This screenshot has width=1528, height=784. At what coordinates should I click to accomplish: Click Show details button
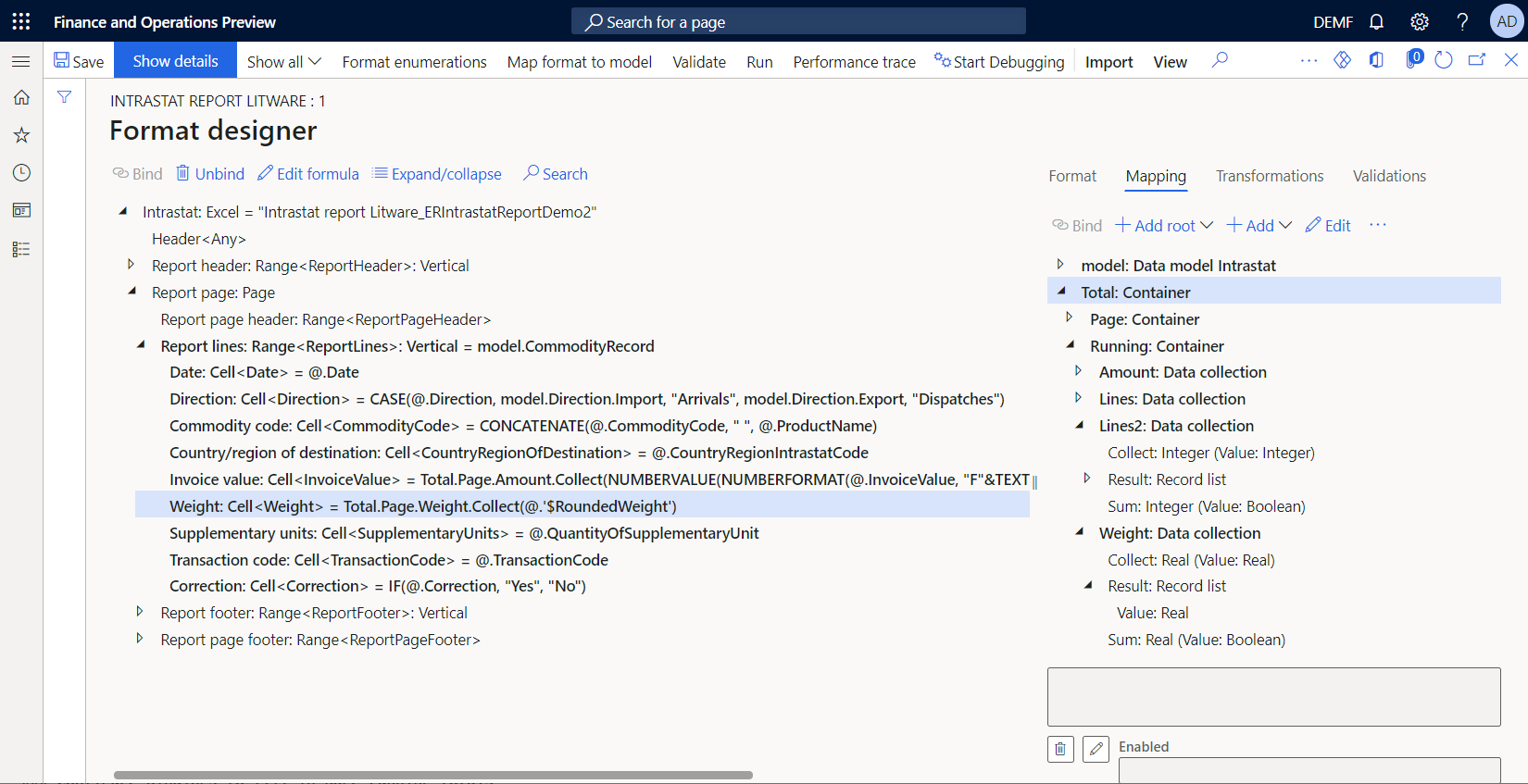[175, 61]
